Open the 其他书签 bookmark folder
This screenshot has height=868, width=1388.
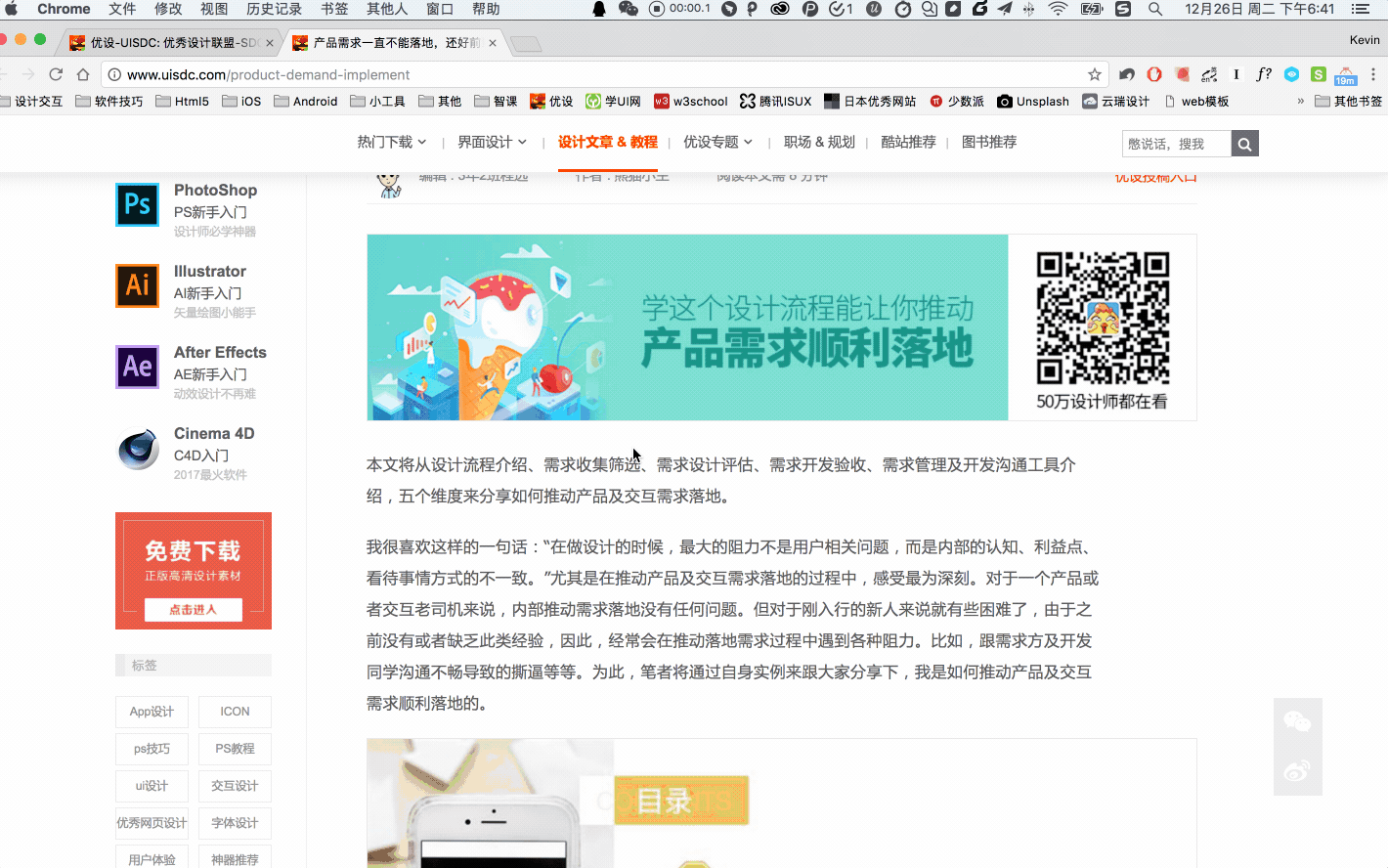[x=1349, y=102]
